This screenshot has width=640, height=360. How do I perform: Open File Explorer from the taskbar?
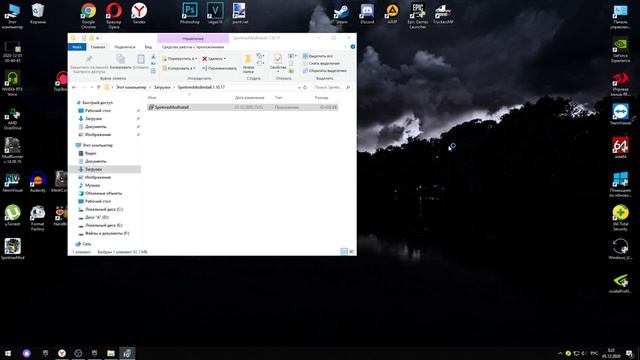pos(111,353)
